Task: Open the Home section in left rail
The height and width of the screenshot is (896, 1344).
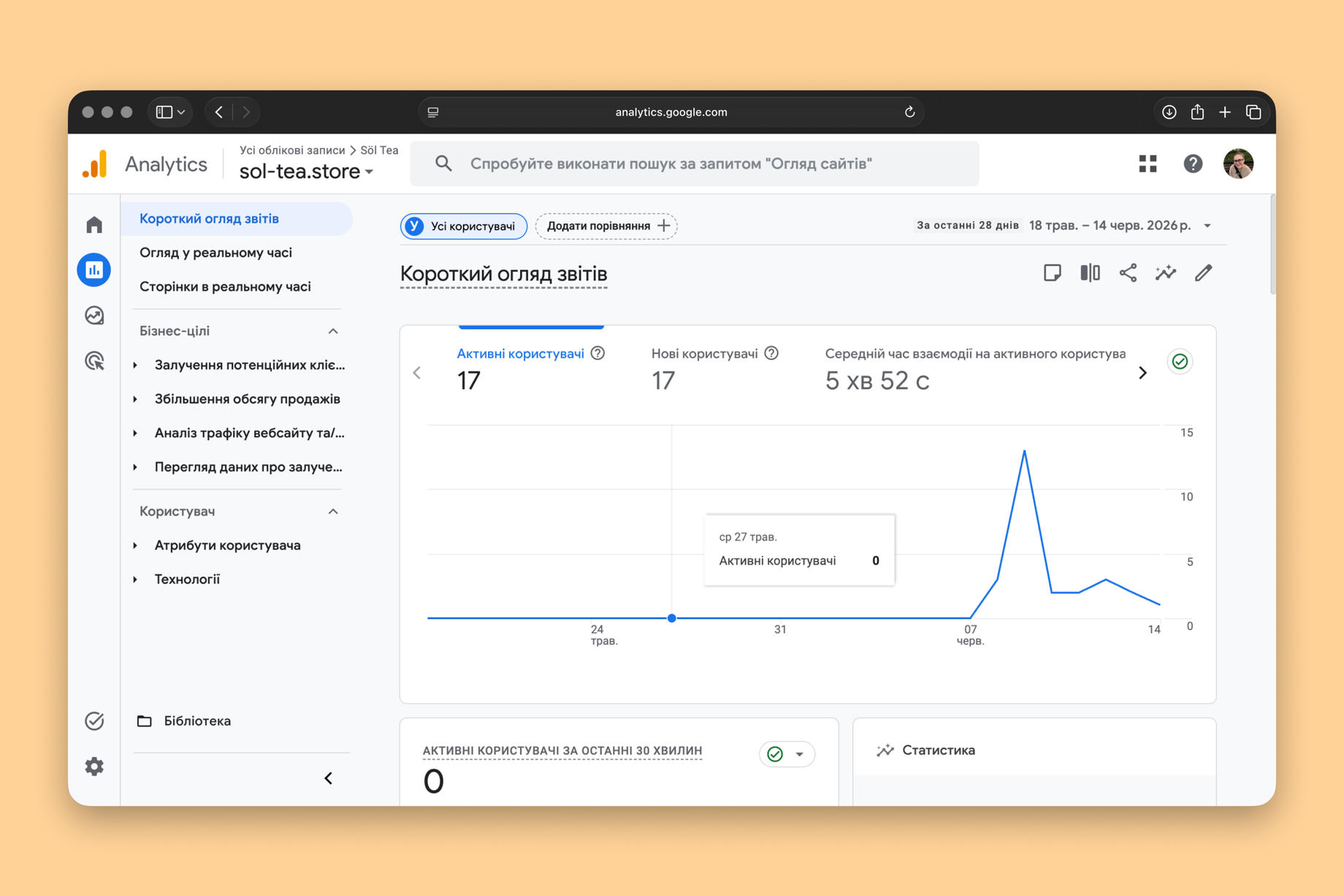Action: [94, 224]
